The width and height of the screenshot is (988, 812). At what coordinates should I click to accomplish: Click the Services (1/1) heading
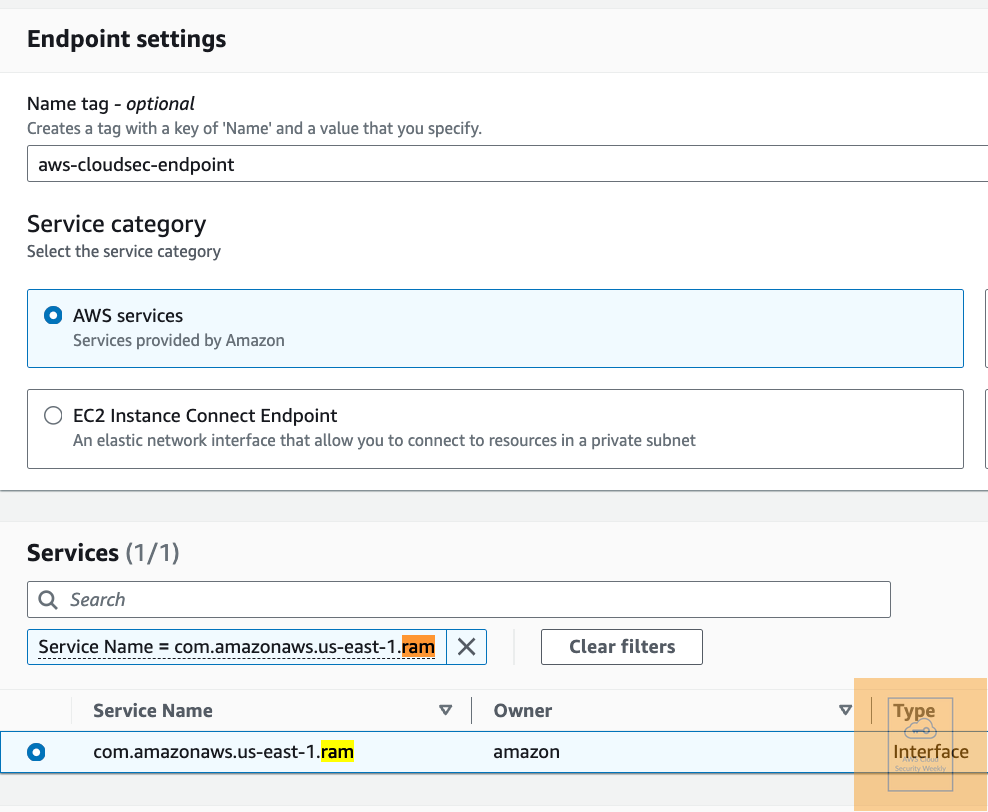(103, 552)
